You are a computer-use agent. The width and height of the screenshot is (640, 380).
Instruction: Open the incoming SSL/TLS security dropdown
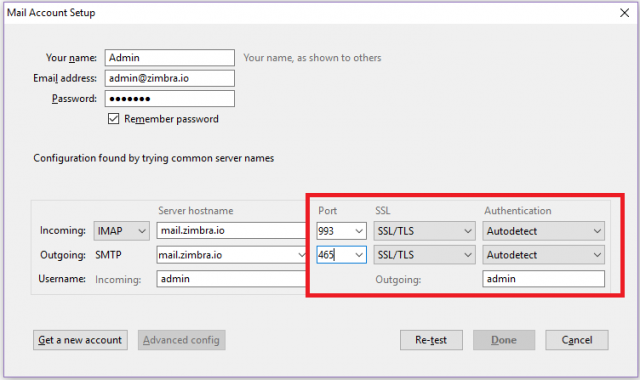(424, 231)
